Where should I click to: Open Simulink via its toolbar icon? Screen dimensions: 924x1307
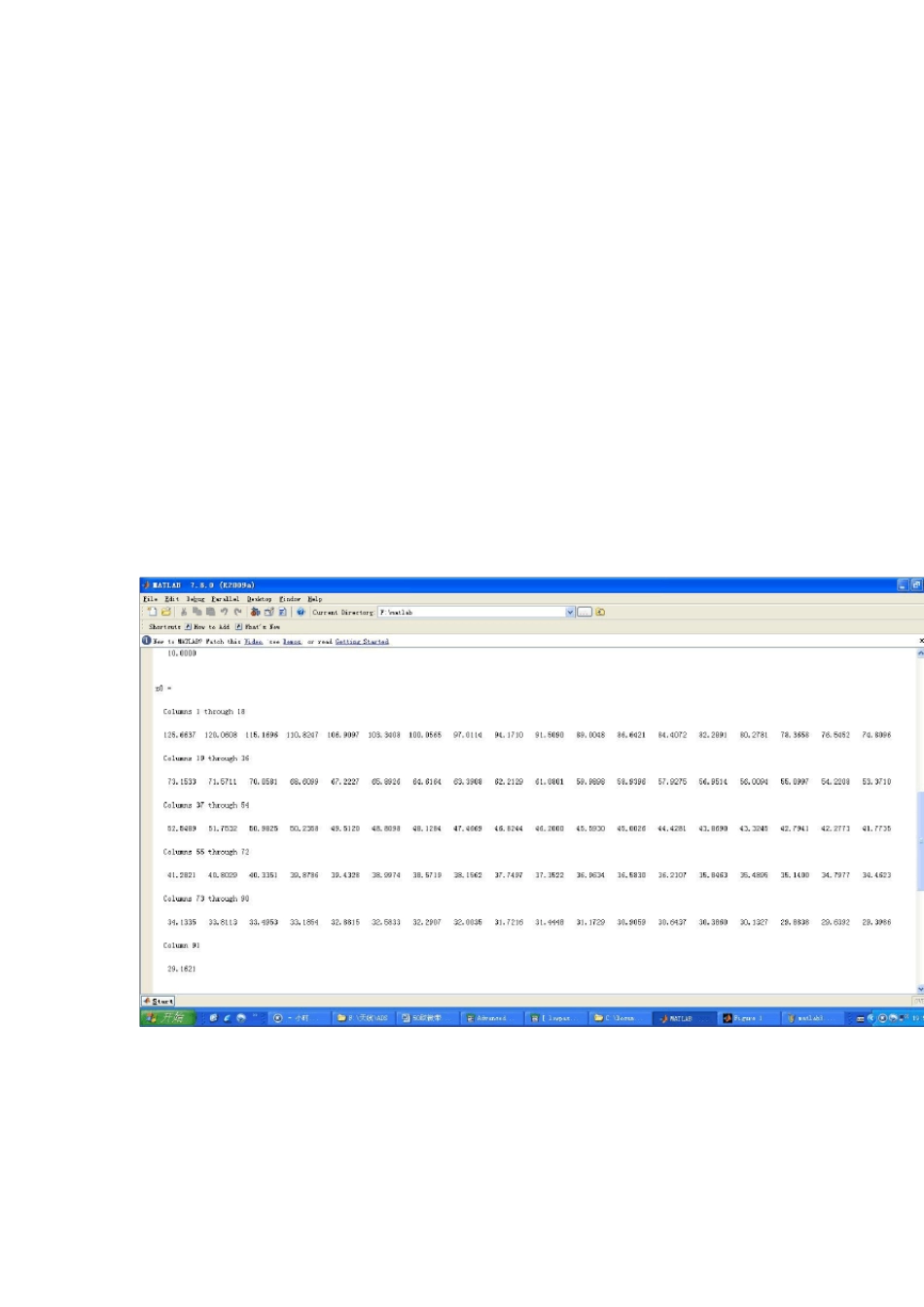pyautogui.click(x=255, y=612)
